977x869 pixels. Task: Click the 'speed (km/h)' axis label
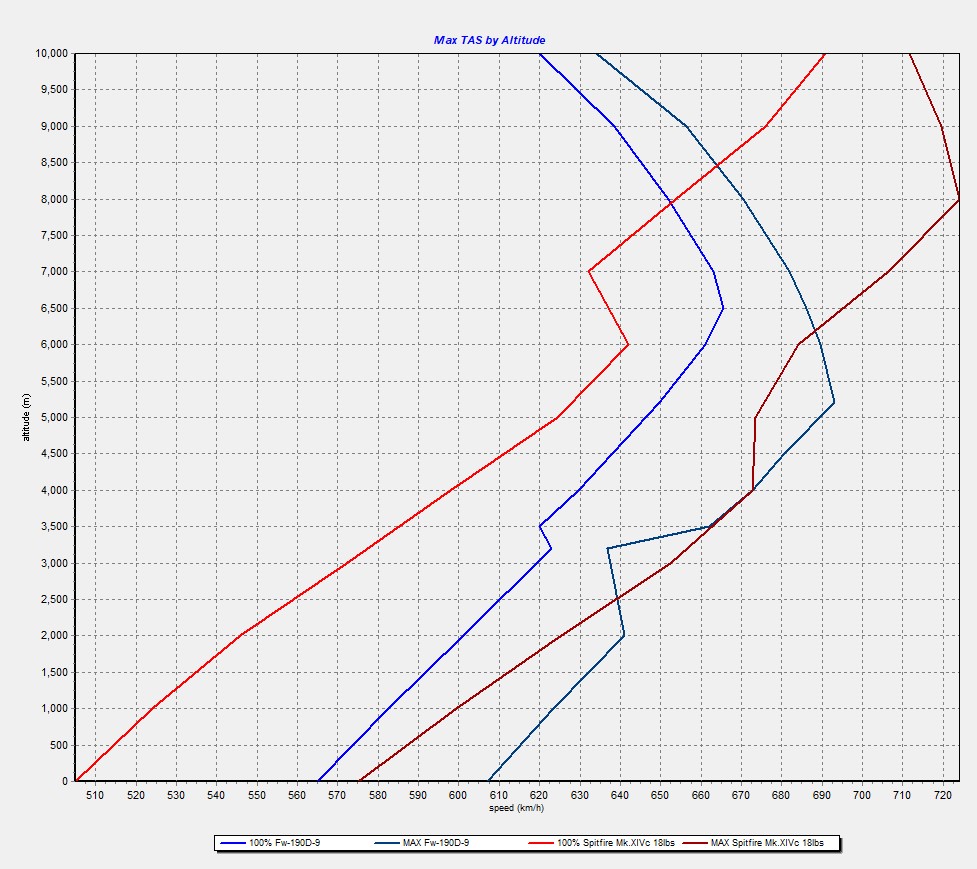pos(517,808)
